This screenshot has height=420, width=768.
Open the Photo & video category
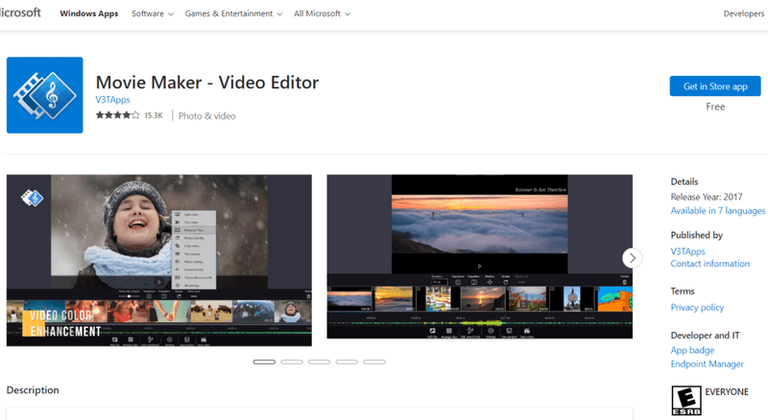(x=207, y=116)
